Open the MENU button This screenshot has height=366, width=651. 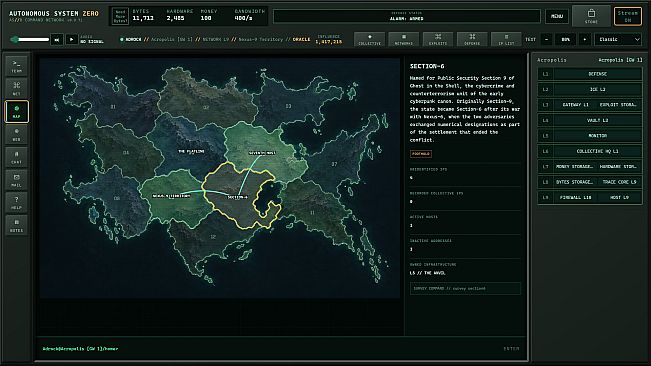tap(557, 16)
